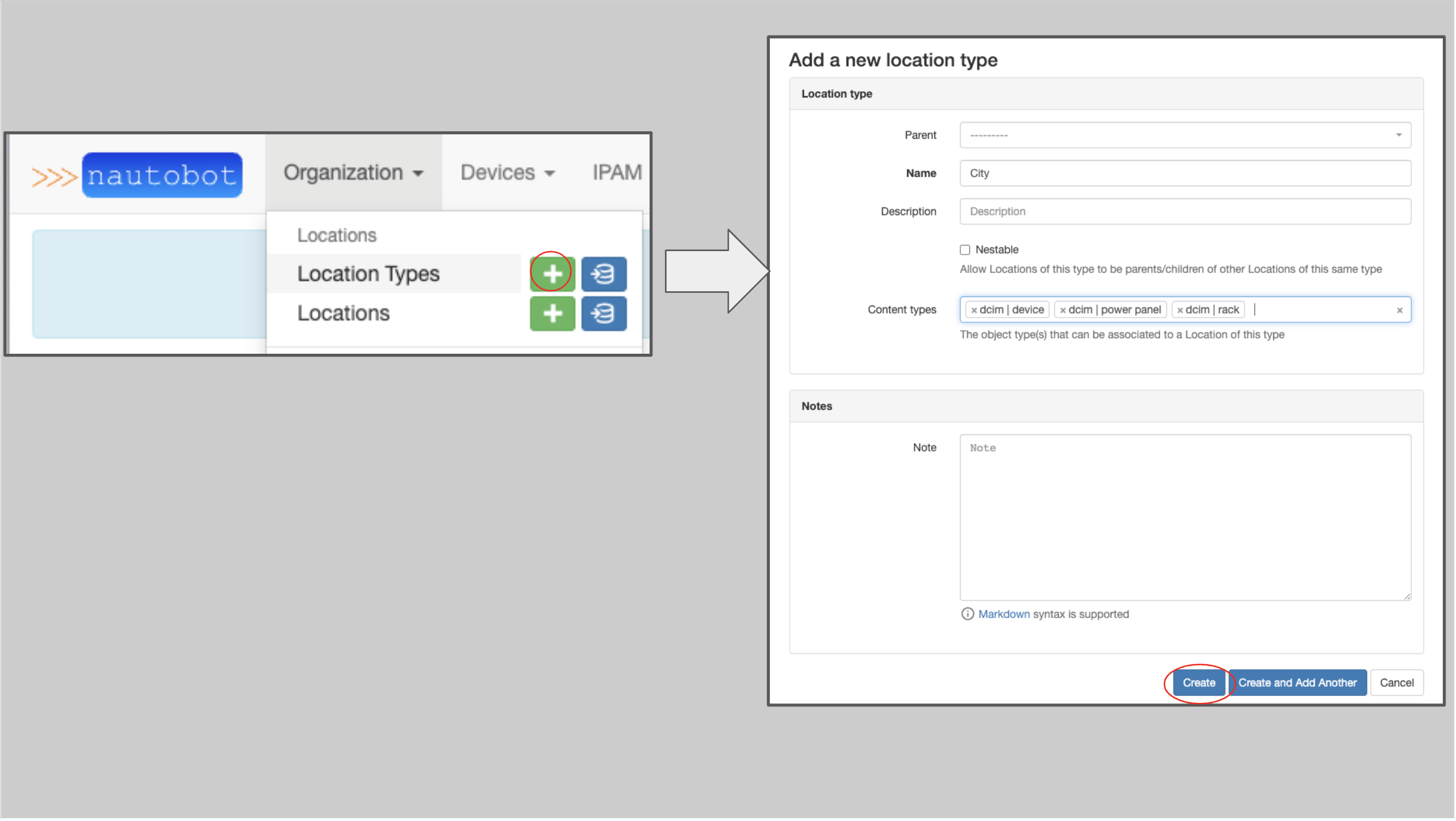1456x821 pixels.
Task: Click the Locations bulk import icon
Action: [603, 313]
